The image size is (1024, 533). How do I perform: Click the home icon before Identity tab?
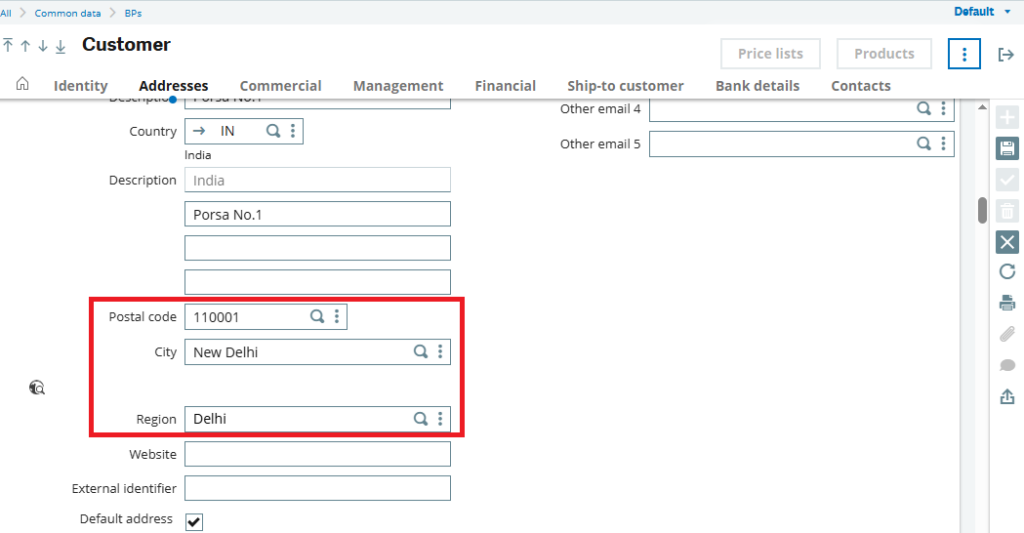point(22,85)
